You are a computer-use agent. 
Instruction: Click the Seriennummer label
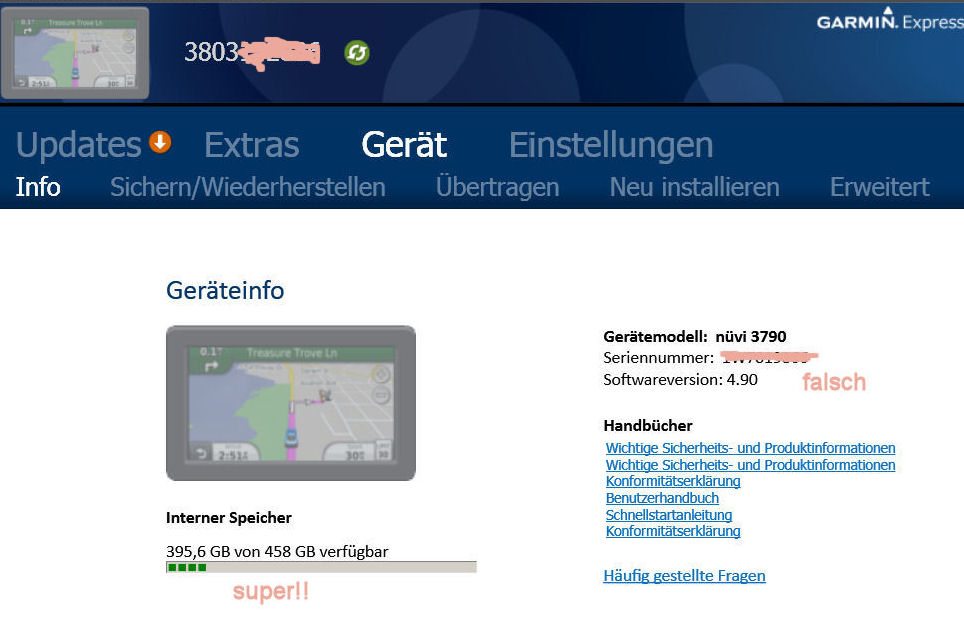(658, 358)
